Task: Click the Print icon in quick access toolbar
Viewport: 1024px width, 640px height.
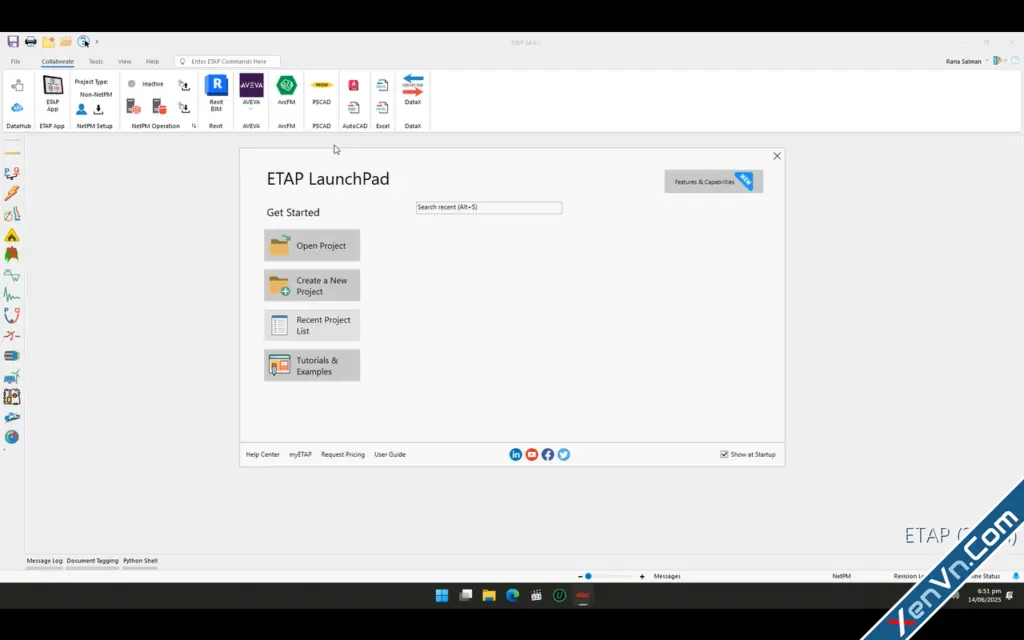Action: point(31,42)
